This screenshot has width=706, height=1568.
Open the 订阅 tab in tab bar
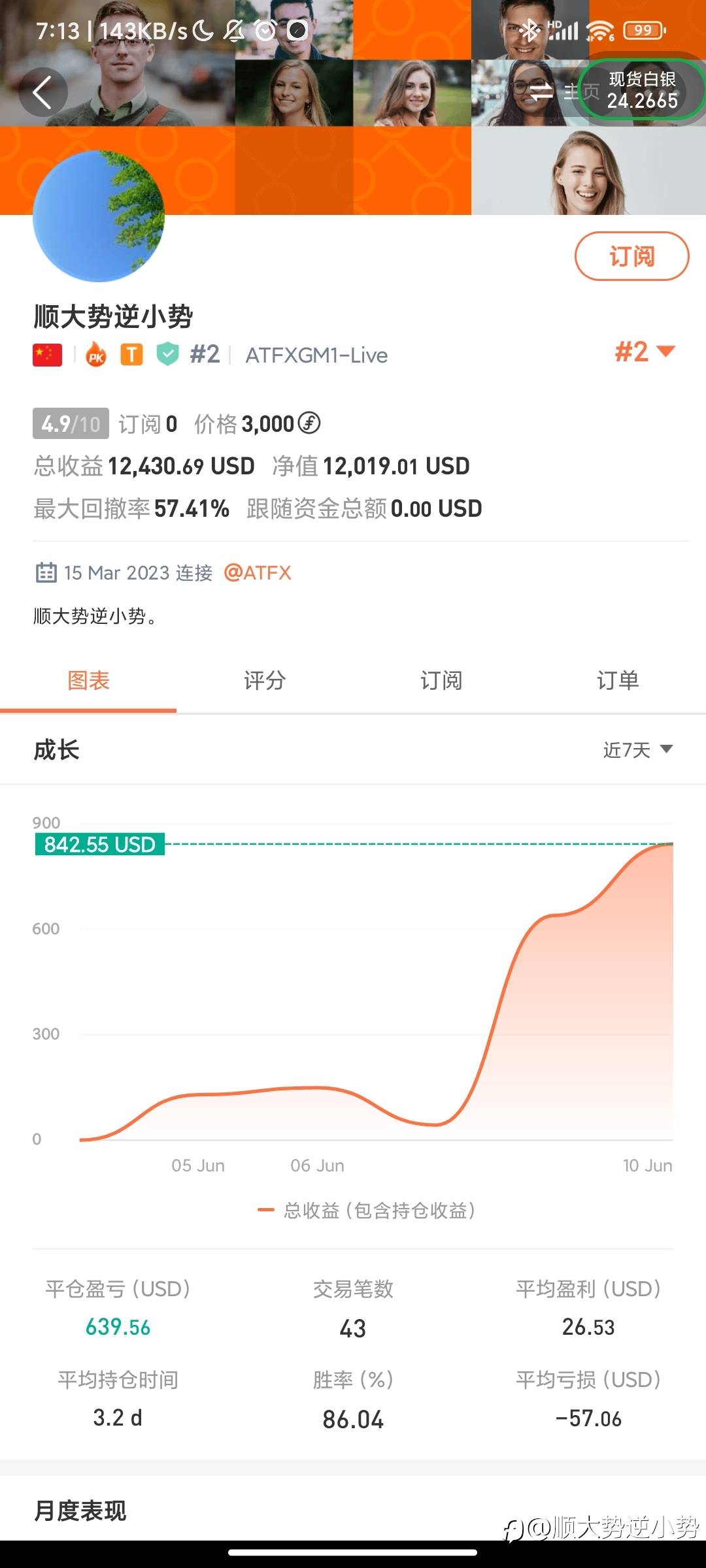(x=441, y=681)
